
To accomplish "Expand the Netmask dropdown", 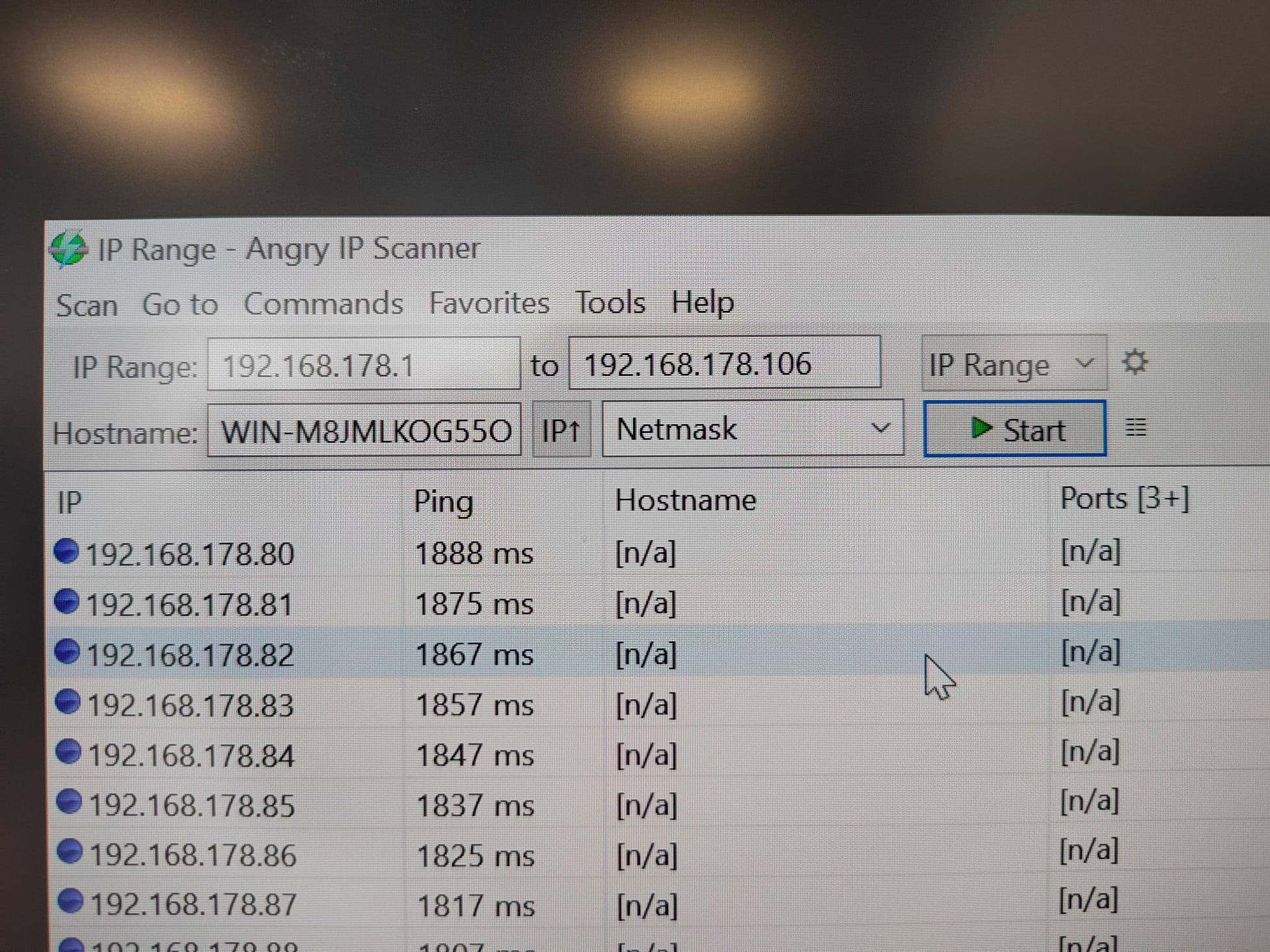I will coord(752,429).
